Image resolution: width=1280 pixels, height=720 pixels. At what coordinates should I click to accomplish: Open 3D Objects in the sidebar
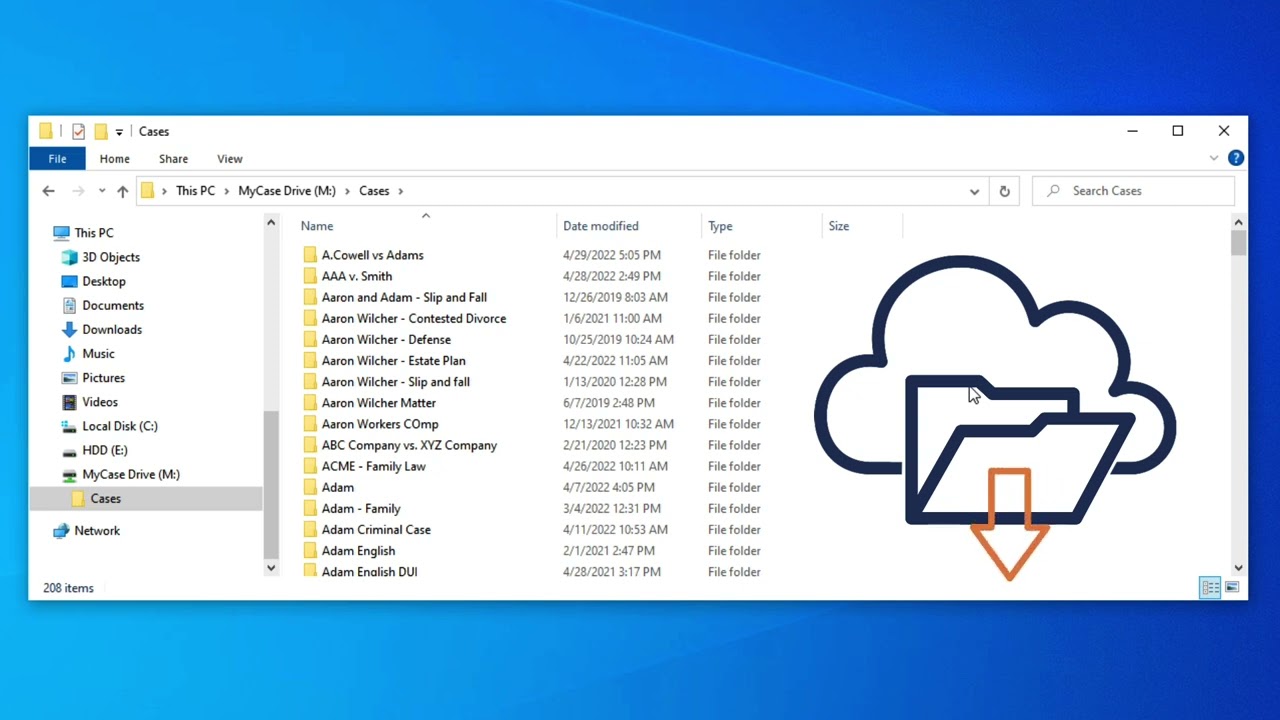point(111,257)
